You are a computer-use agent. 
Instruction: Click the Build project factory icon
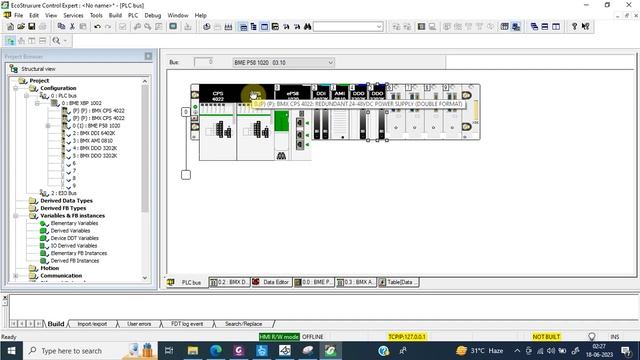(228, 27)
